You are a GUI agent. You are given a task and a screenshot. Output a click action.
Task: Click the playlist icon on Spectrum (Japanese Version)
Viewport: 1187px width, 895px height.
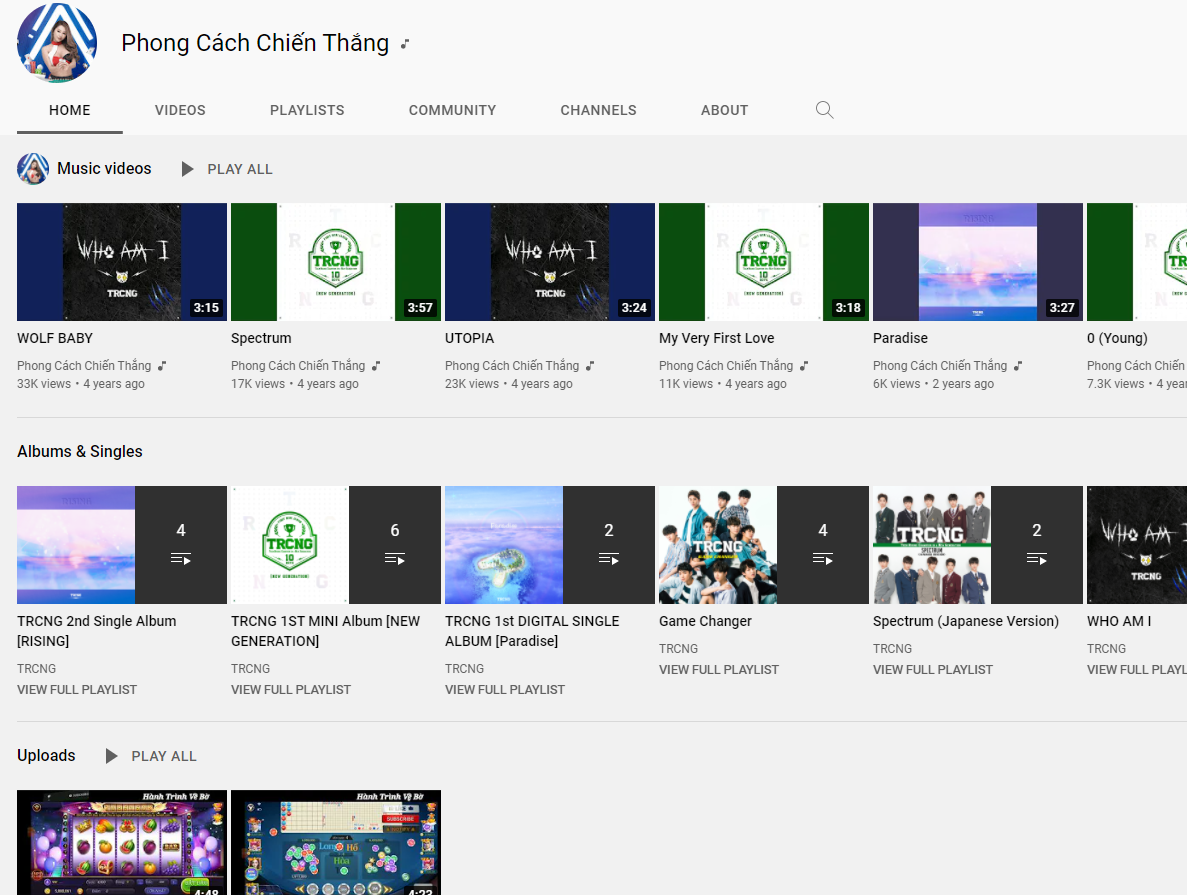coord(1037,559)
